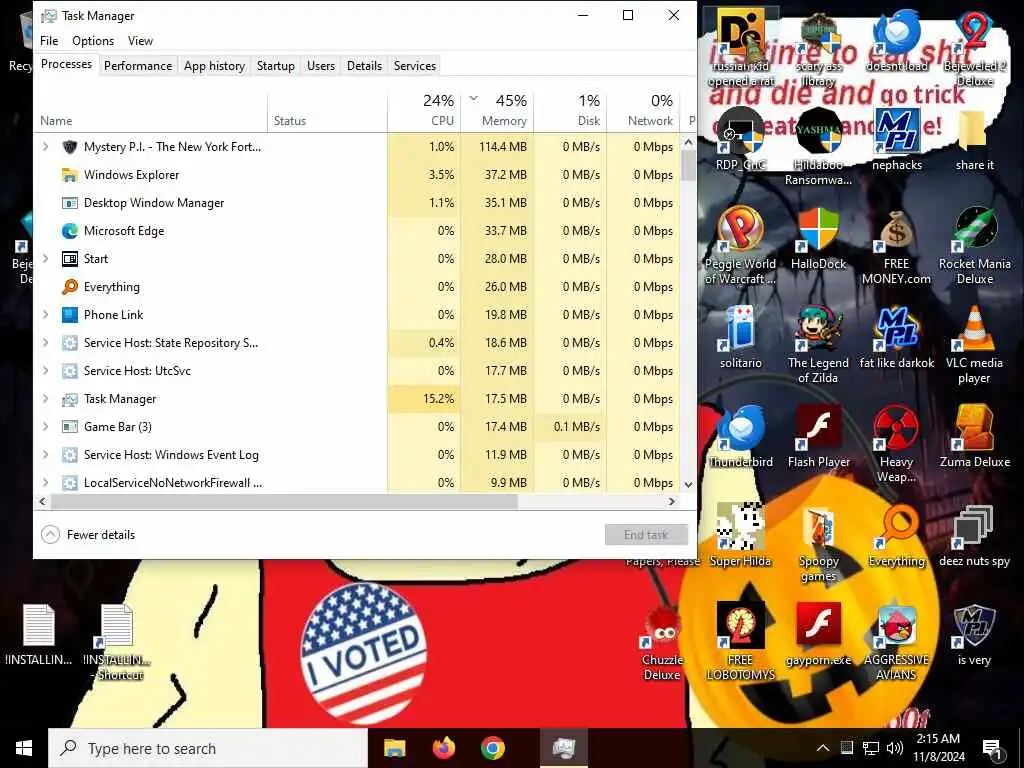Switch to the Services tab
The image size is (1024, 768).
point(415,65)
